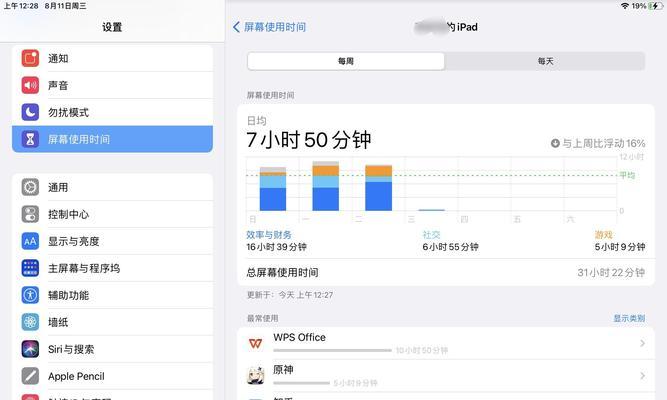
Task: Tap the 10小时50分钟 WPS duration
Action: tap(422, 350)
